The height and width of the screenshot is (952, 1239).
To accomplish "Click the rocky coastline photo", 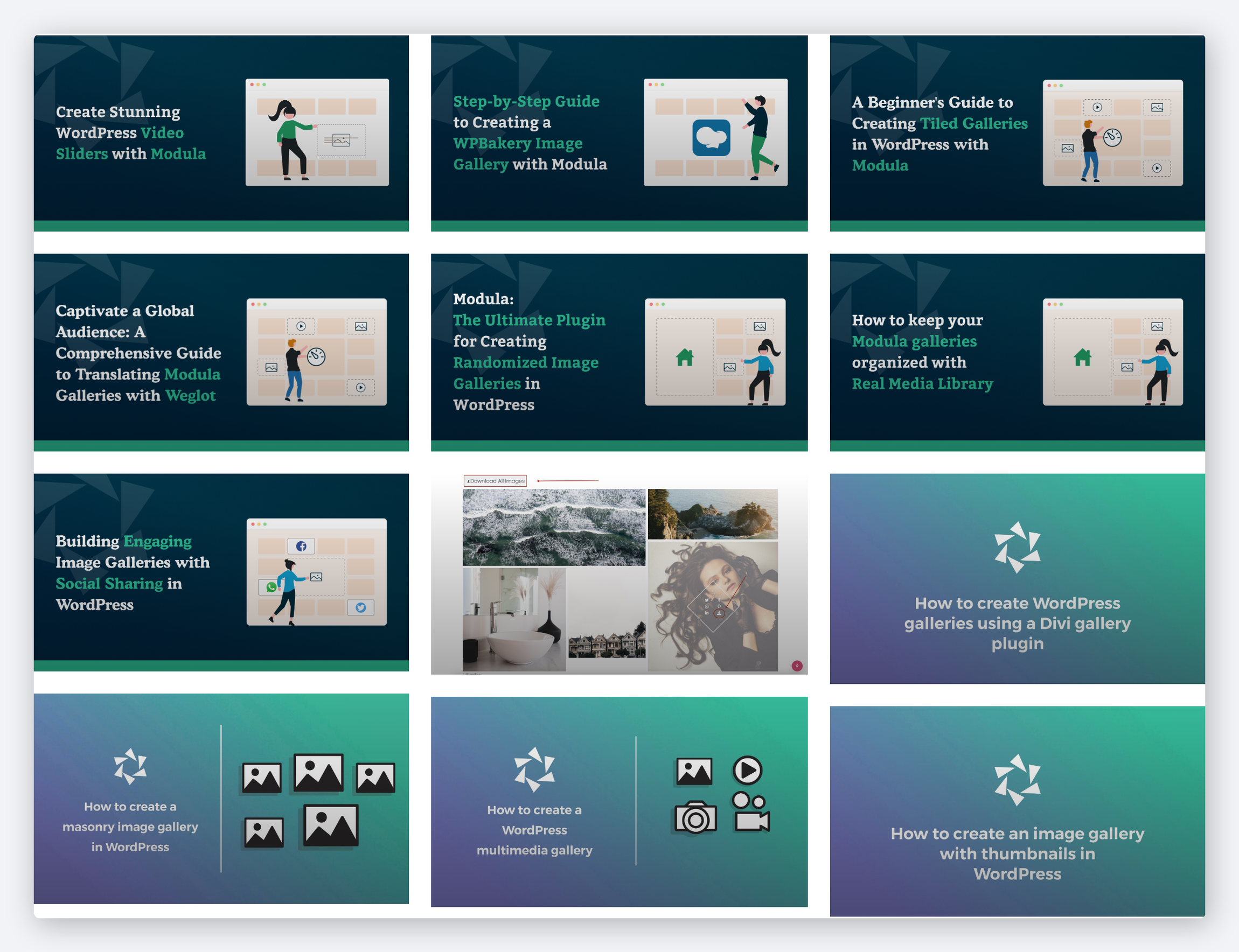I will (713, 514).
